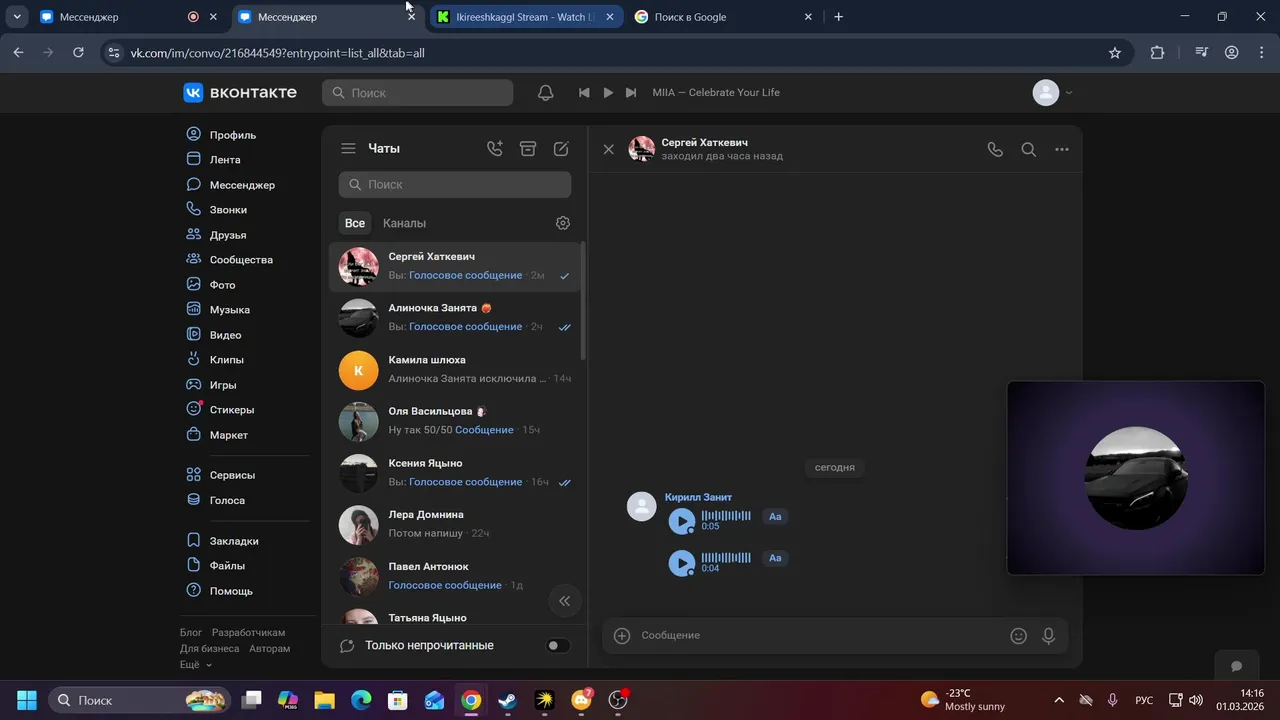Screen dimensions: 1280x720
Task: Open chat folder settings gear
Action: point(563,223)
